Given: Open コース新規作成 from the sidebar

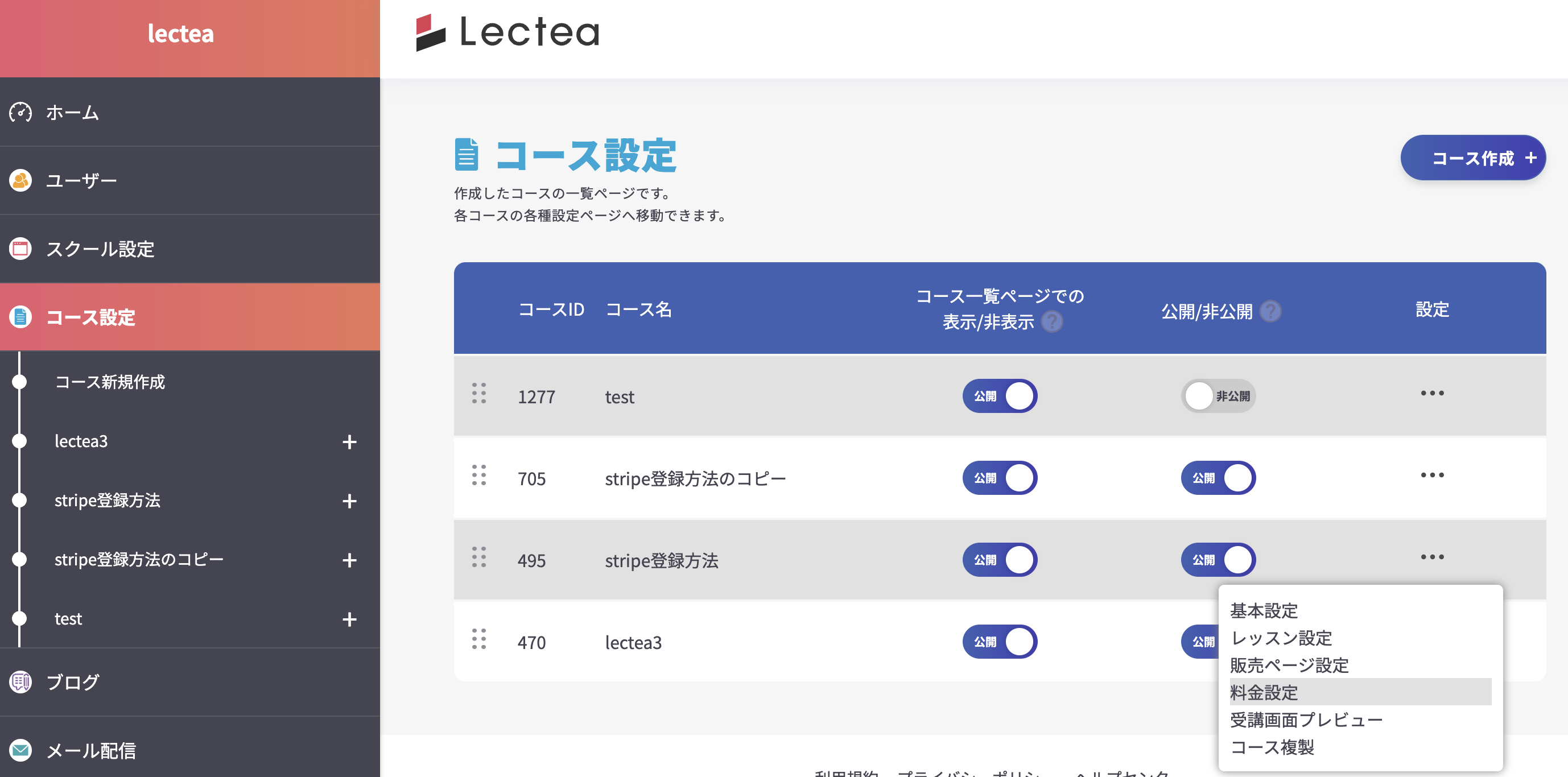Looking at the screenshot, I should (x=110, y=383).
